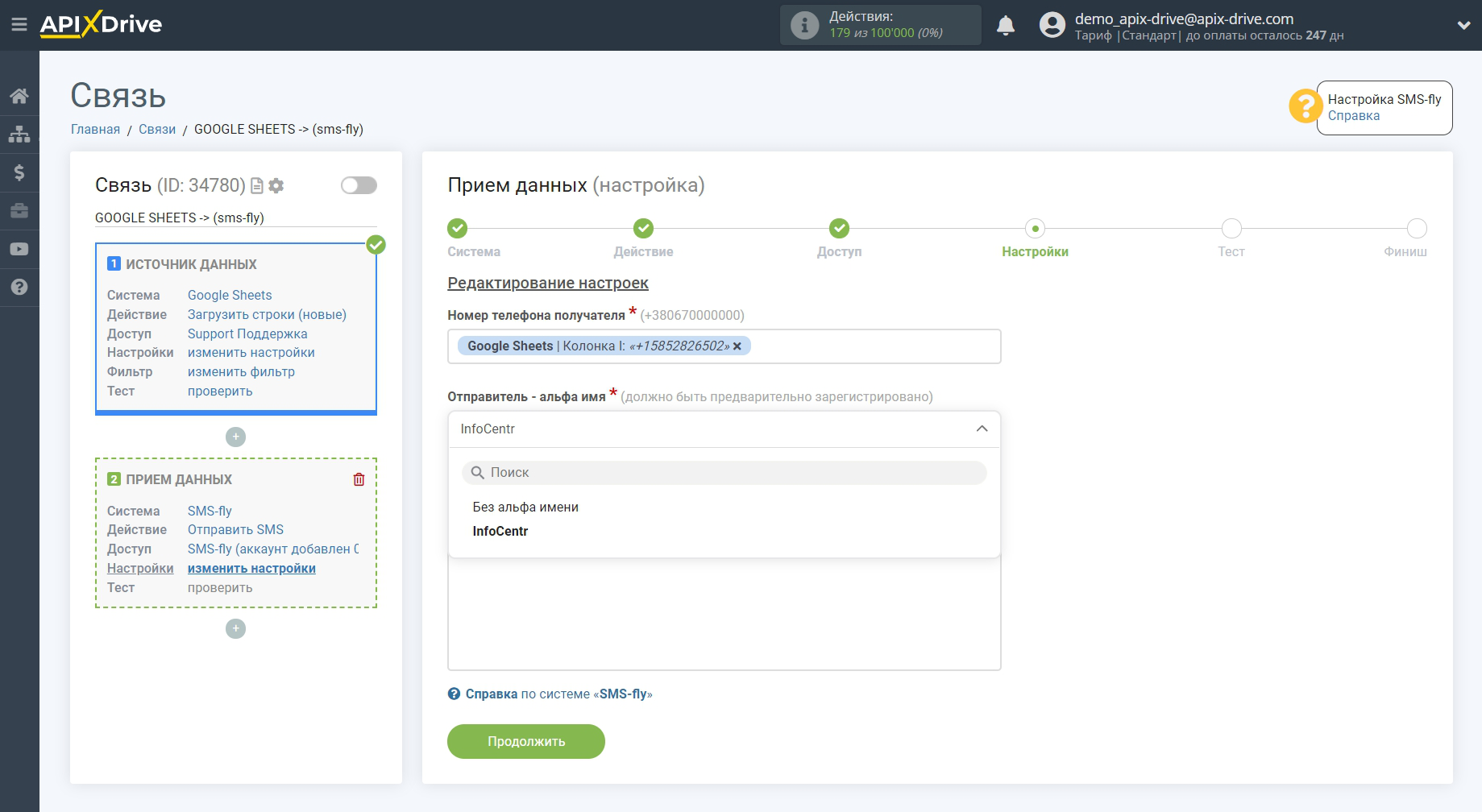Click the Редактирование настроек heading

(x=548, y=283)
